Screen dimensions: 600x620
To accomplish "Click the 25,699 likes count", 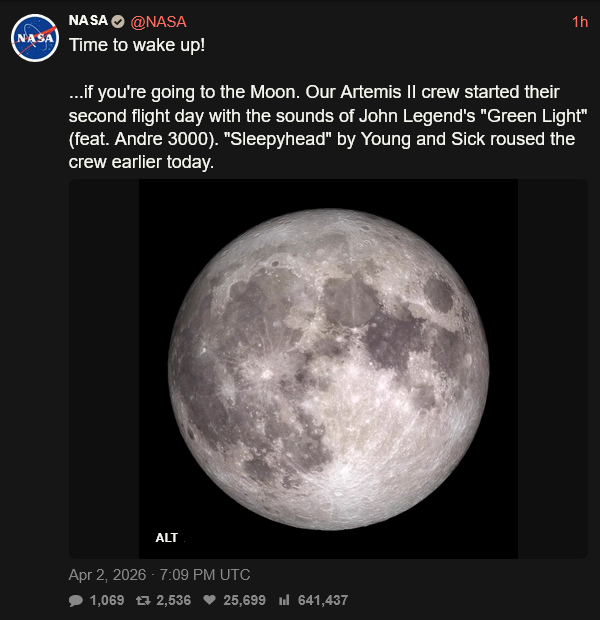I will click(x=244, y=600).
